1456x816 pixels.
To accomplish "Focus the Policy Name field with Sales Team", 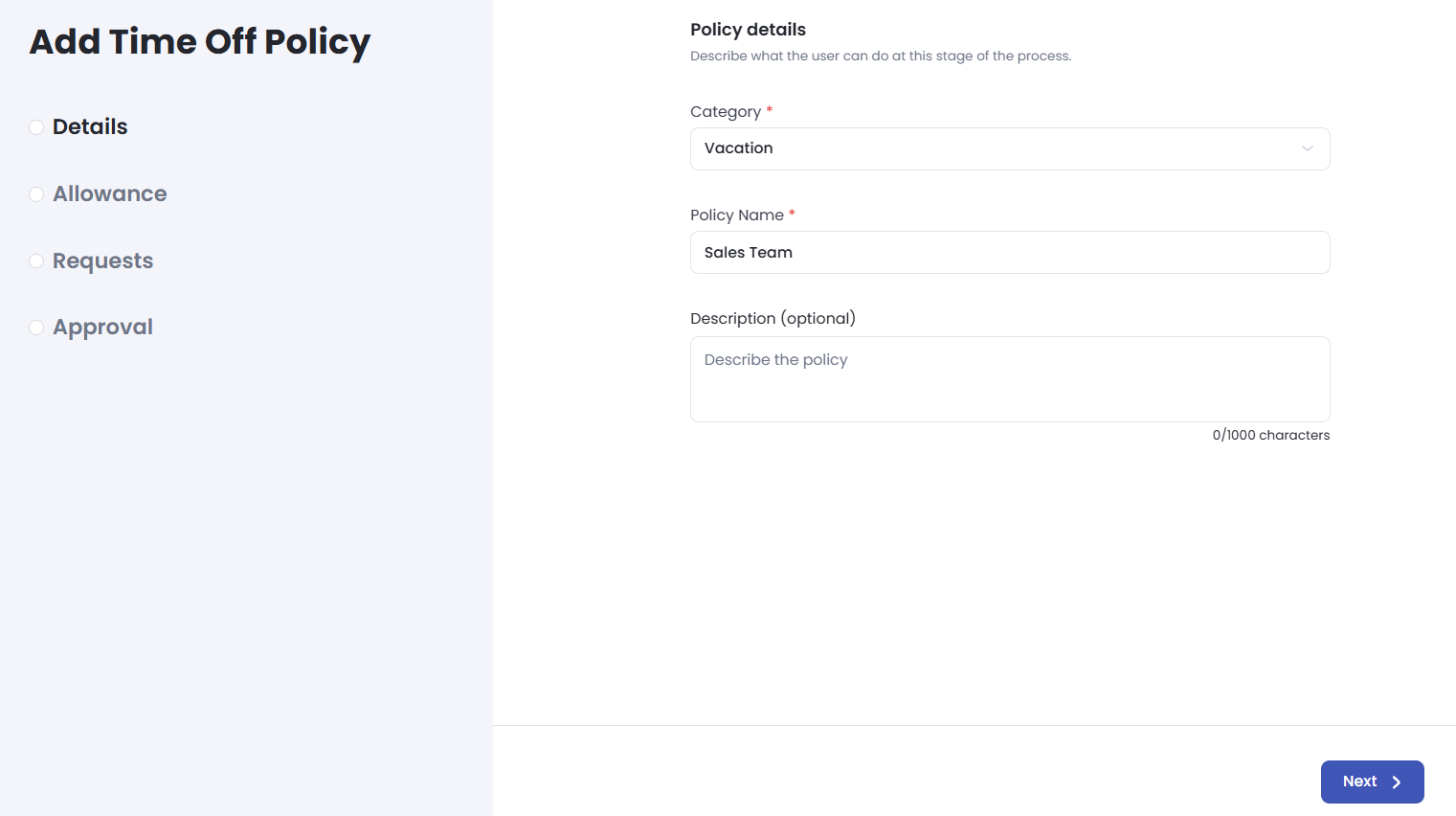I will [1009, 253].
